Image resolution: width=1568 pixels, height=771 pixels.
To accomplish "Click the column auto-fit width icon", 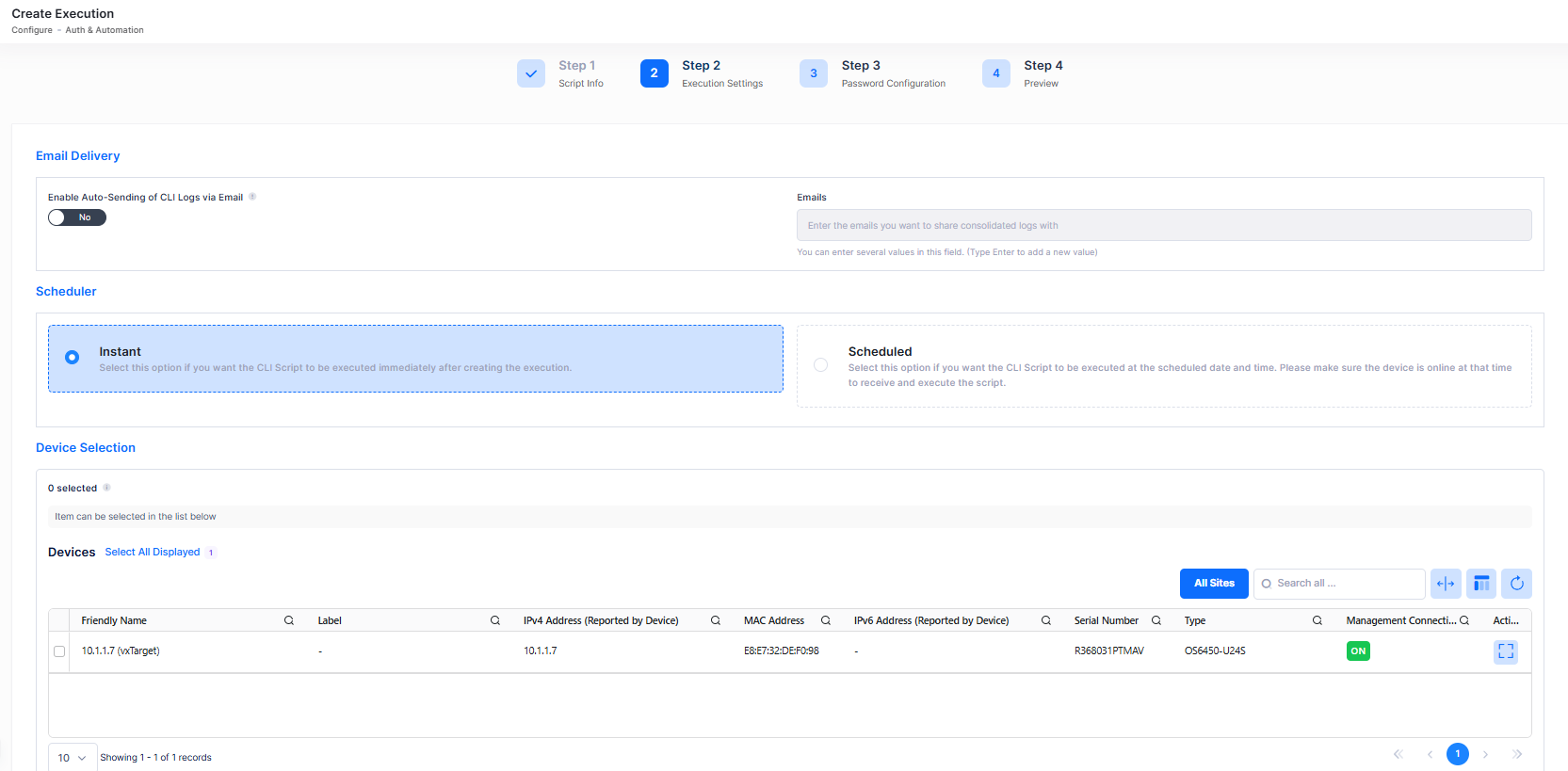I will 1446,584.
